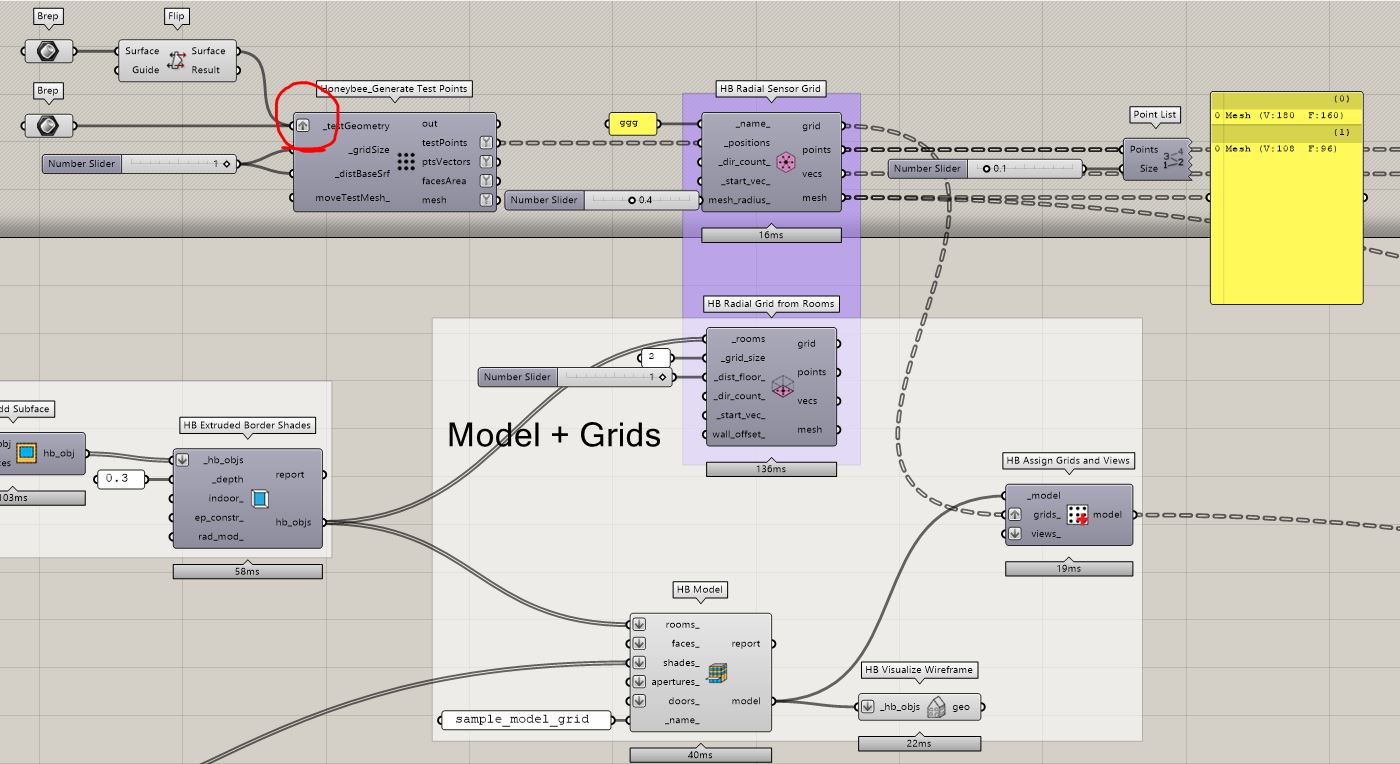Click the 'Honeybee_Generate Test Points' label
The image size is (1400, 764).
click(394, 89)
